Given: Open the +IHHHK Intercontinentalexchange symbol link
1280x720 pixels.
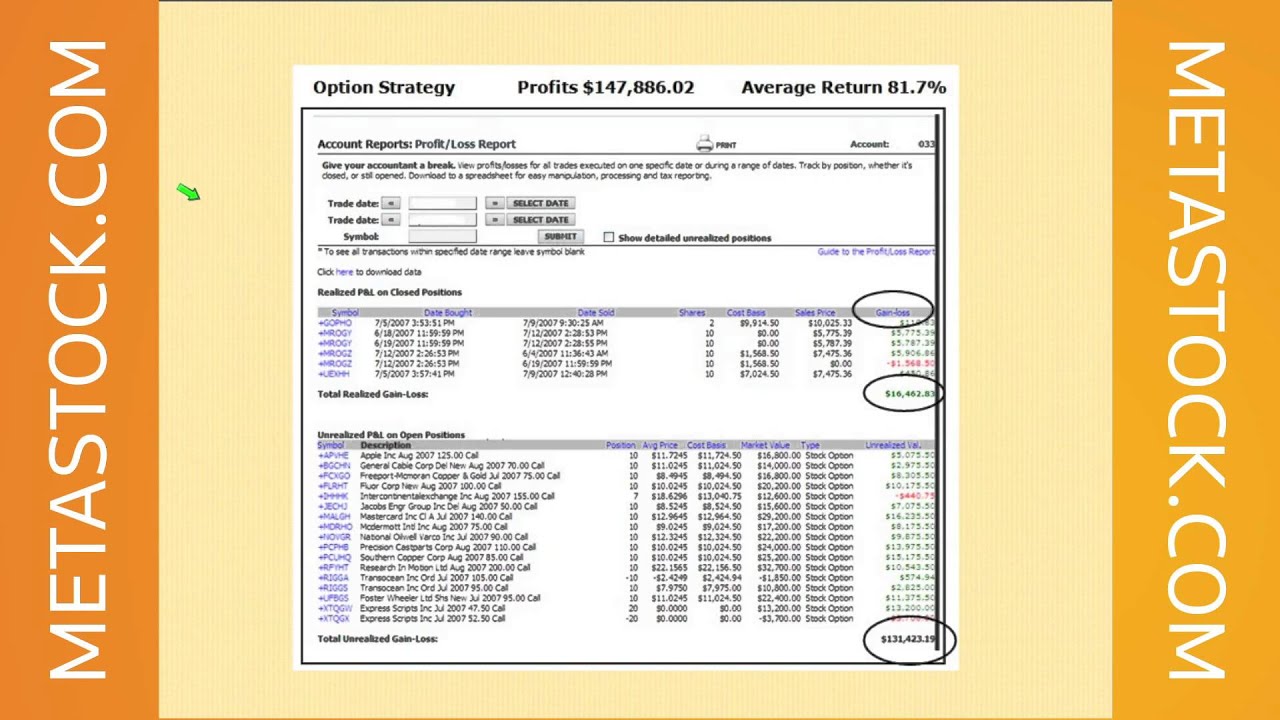Looking at the screenshot, I should point(333,496).
